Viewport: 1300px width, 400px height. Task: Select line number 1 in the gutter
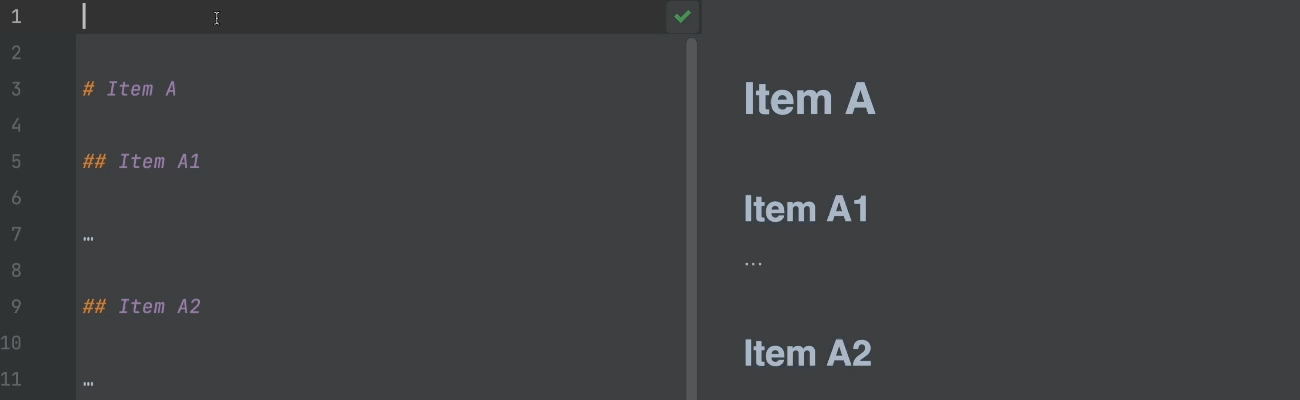coord(15,16)
